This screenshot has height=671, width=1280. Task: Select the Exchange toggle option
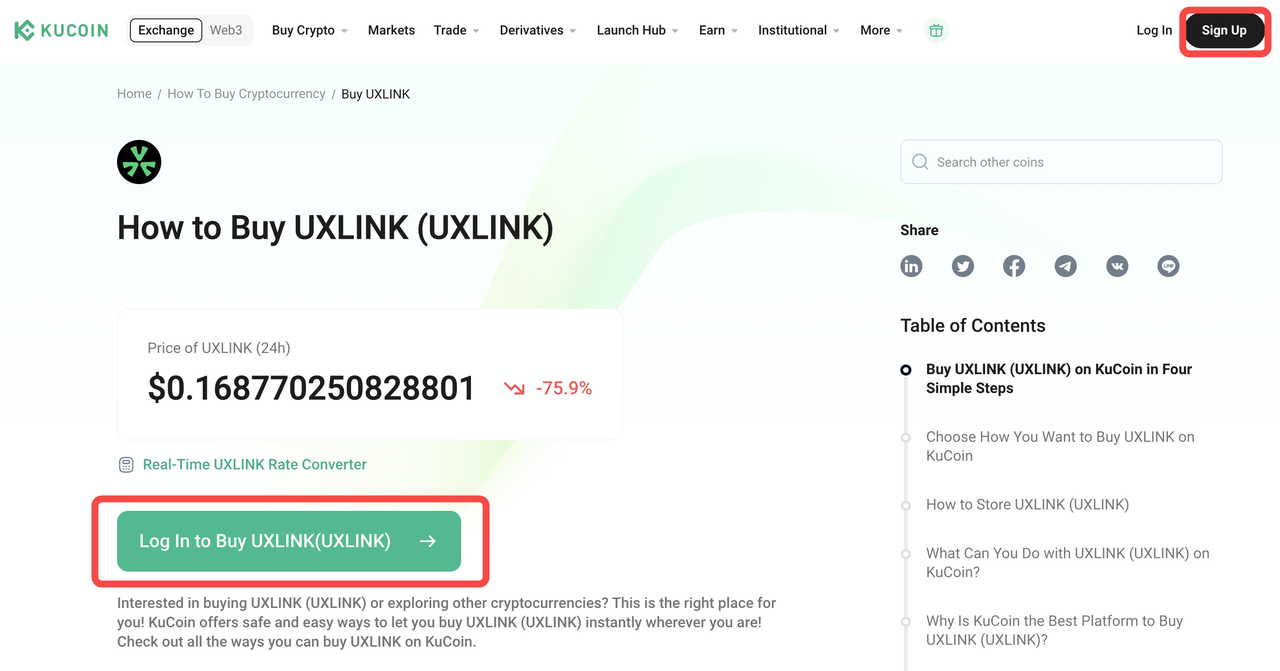[166, 30]
